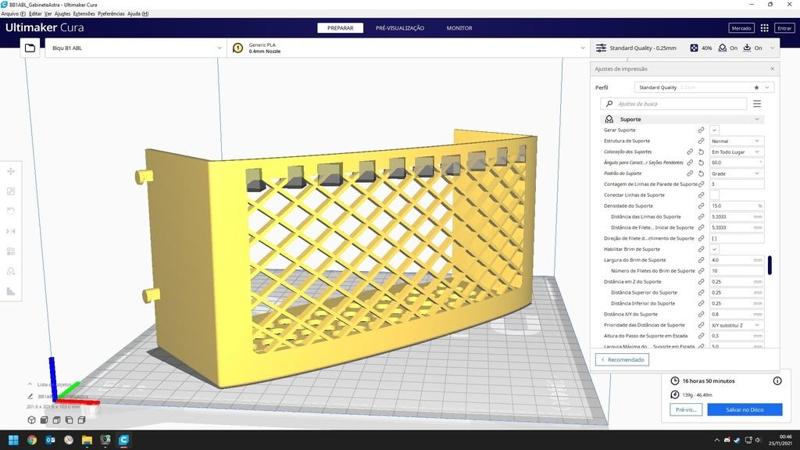Screen dimensions: 800x450
Task: Open File Explorer from the taskbar
Action: pos(87,440)
